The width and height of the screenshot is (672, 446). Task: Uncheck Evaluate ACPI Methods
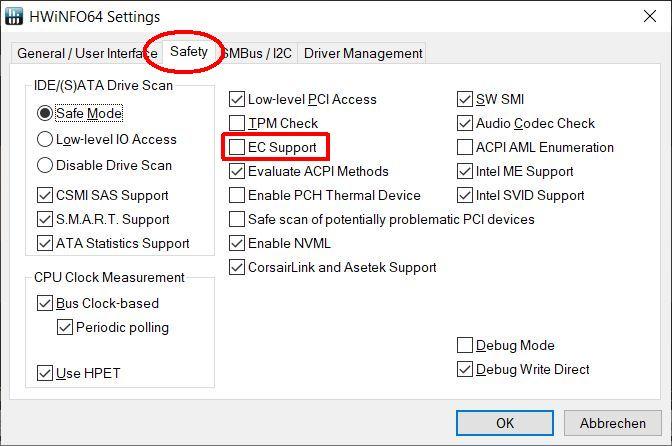coord(237,171)
